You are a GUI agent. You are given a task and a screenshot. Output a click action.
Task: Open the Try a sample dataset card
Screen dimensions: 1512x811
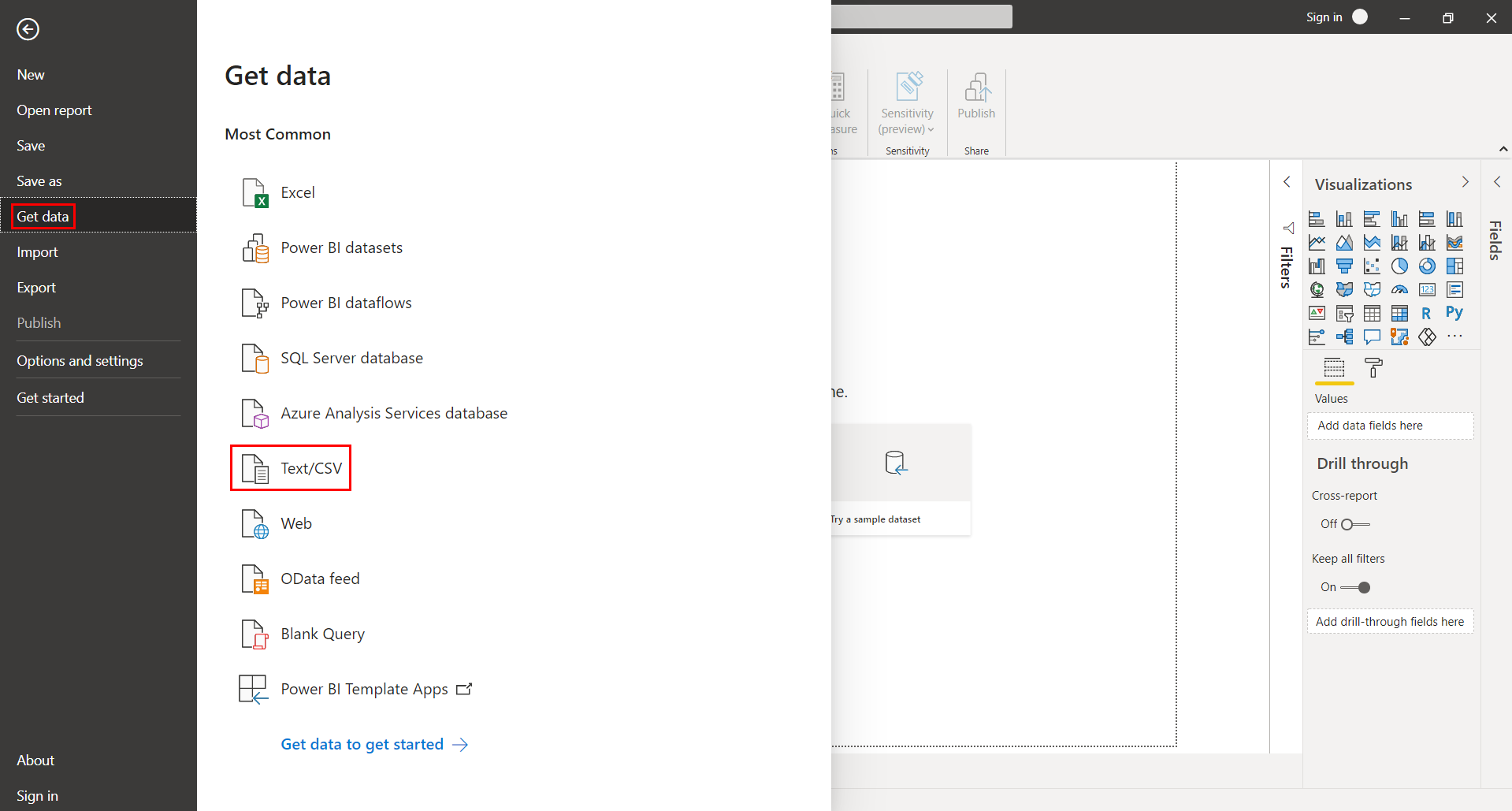(x=901, y=480)
